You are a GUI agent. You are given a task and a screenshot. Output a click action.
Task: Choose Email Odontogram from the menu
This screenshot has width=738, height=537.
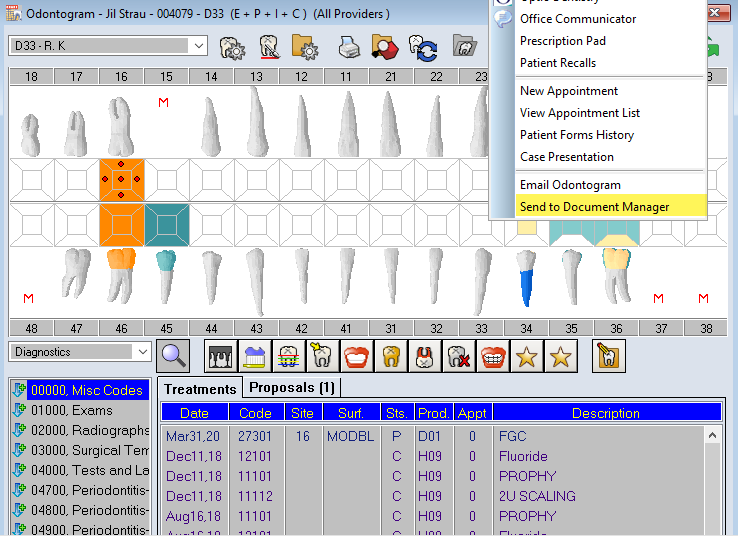click(570, 185)
